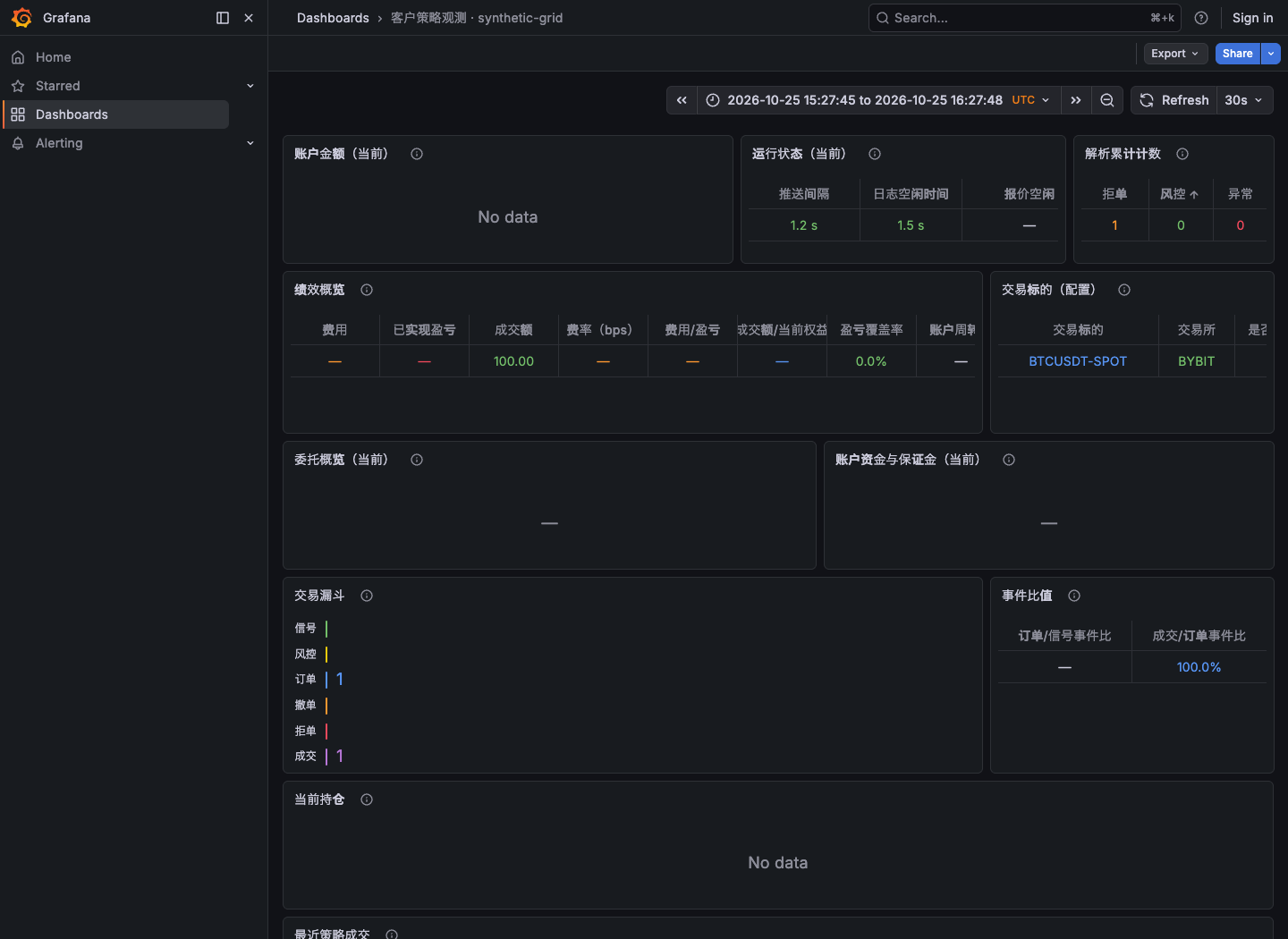
Task: Open Alerting in sidebar
Action: click(59, 143)
